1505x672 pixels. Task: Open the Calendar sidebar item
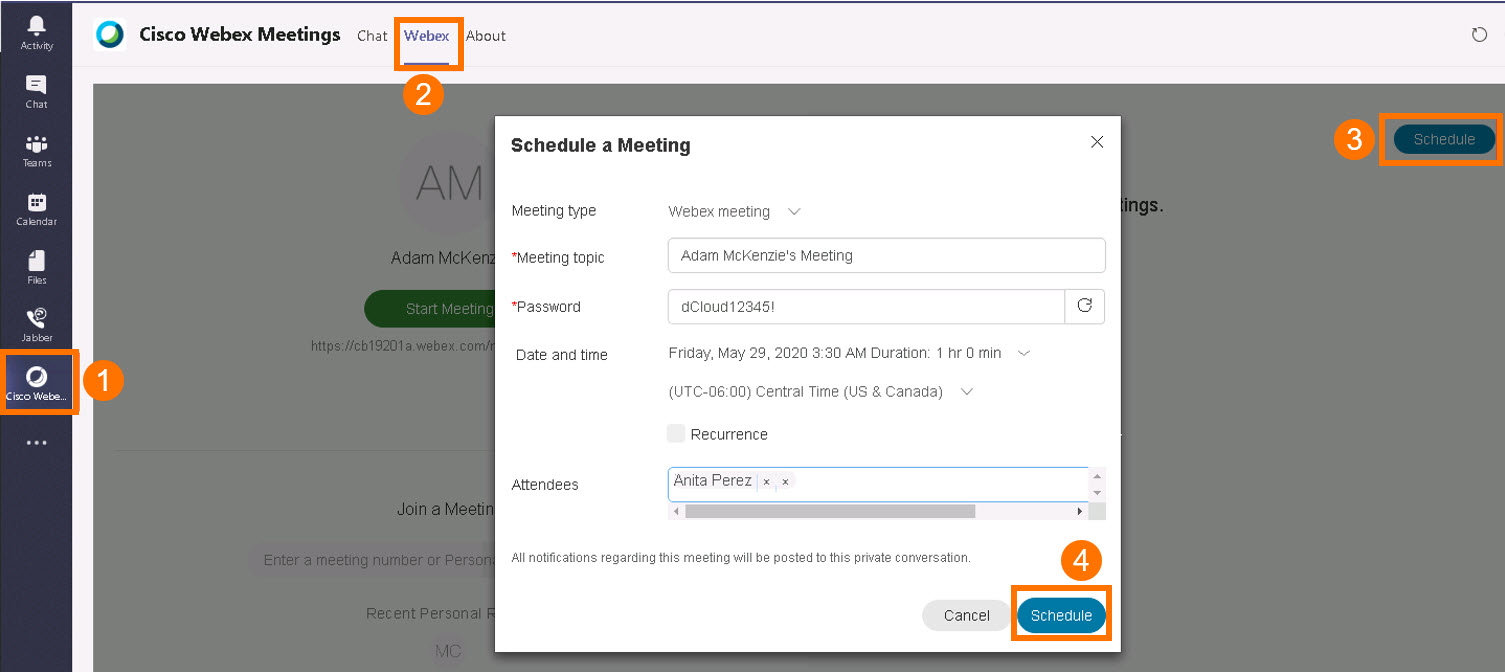(36, 209)
